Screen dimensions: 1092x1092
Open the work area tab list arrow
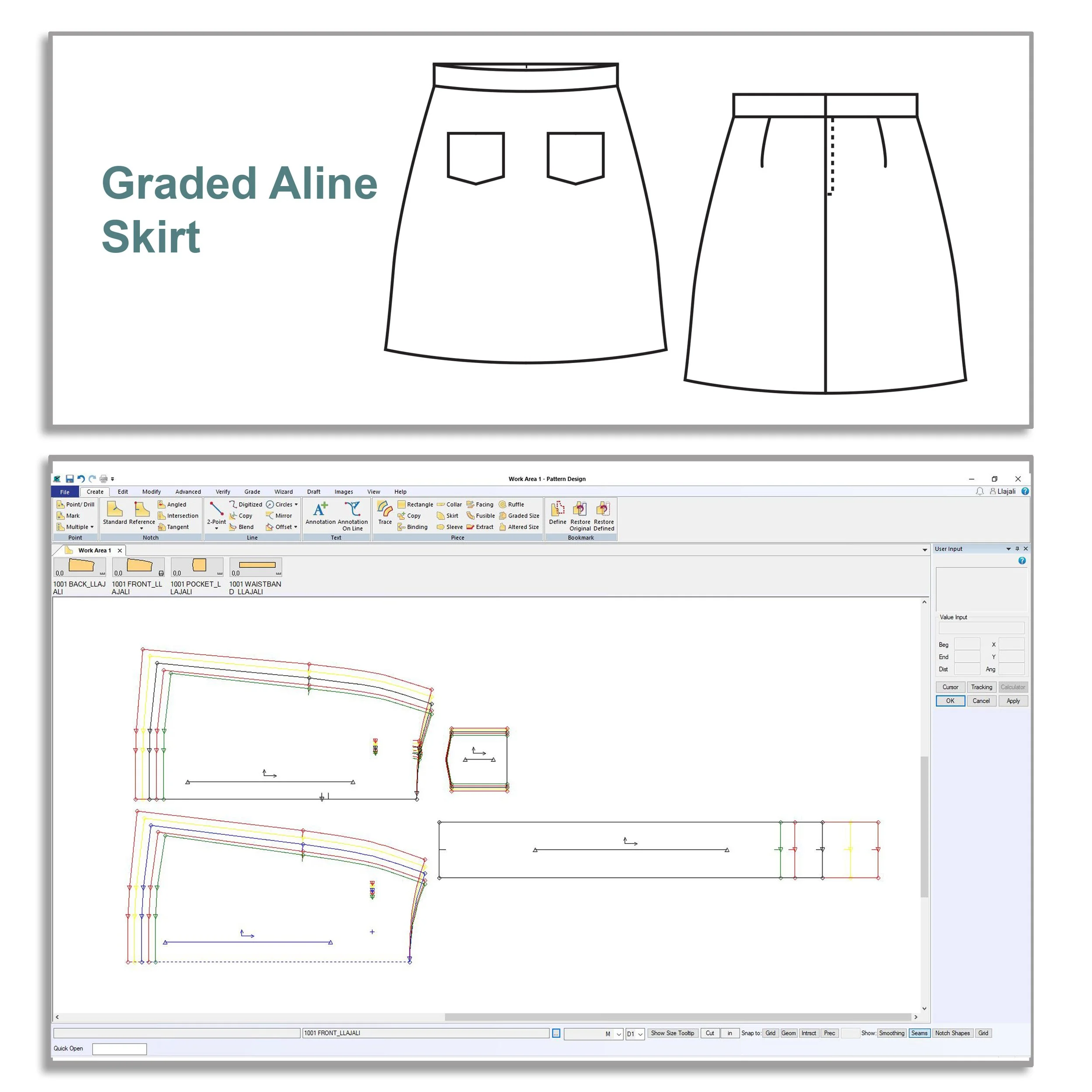point(925,550)
